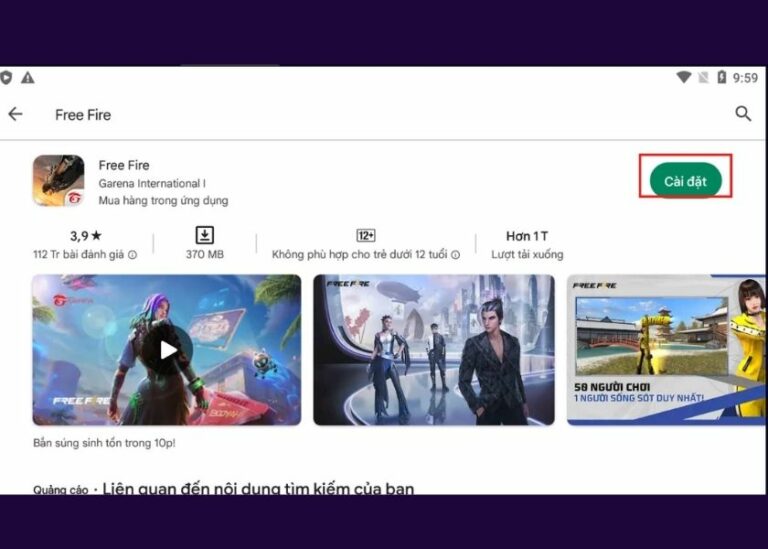This screenshot has width=768, height=549.
Task: Go back using the arrow icon
Action: point(15,114)
